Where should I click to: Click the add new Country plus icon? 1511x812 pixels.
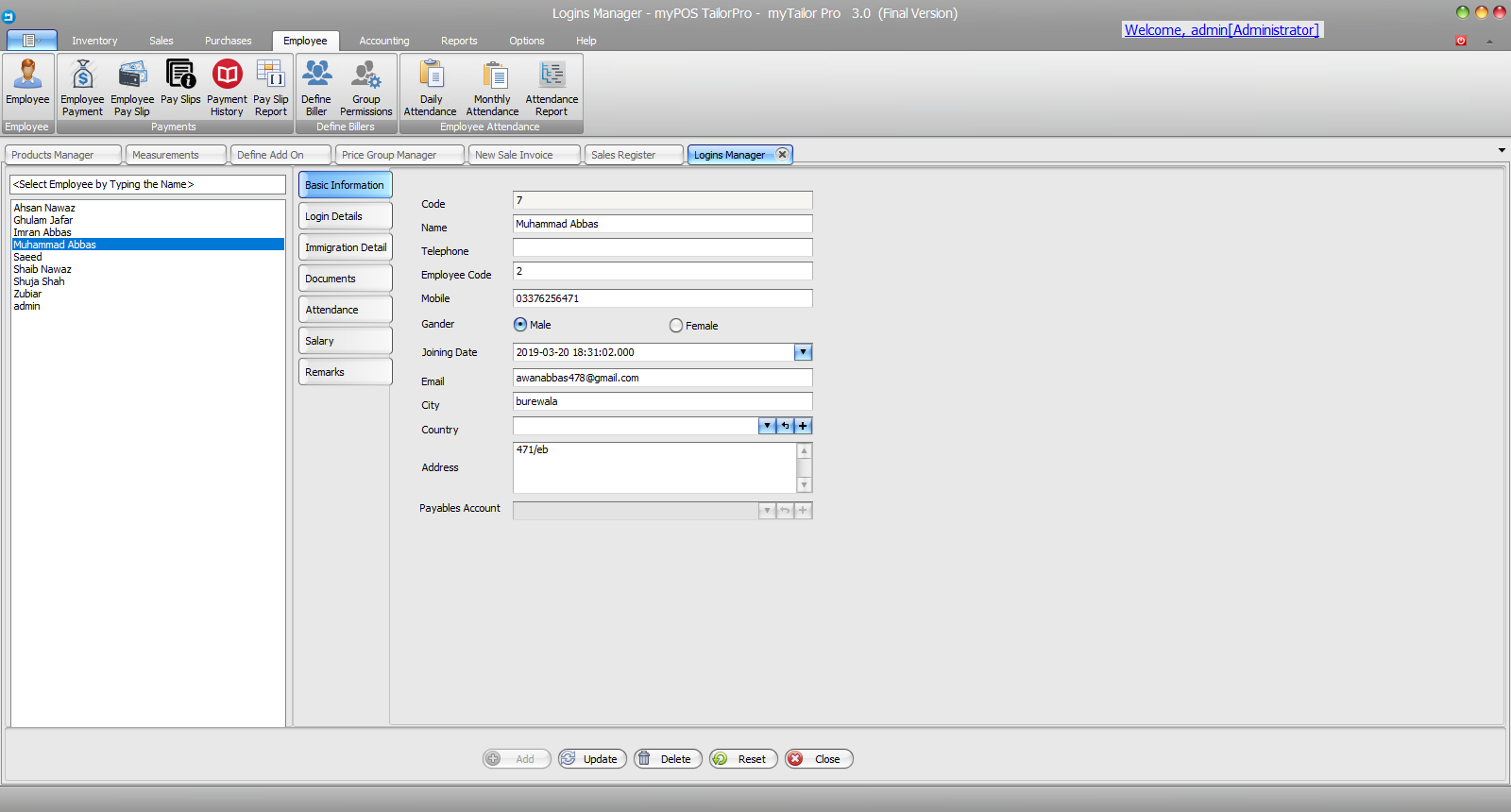[x=803, y=426]
